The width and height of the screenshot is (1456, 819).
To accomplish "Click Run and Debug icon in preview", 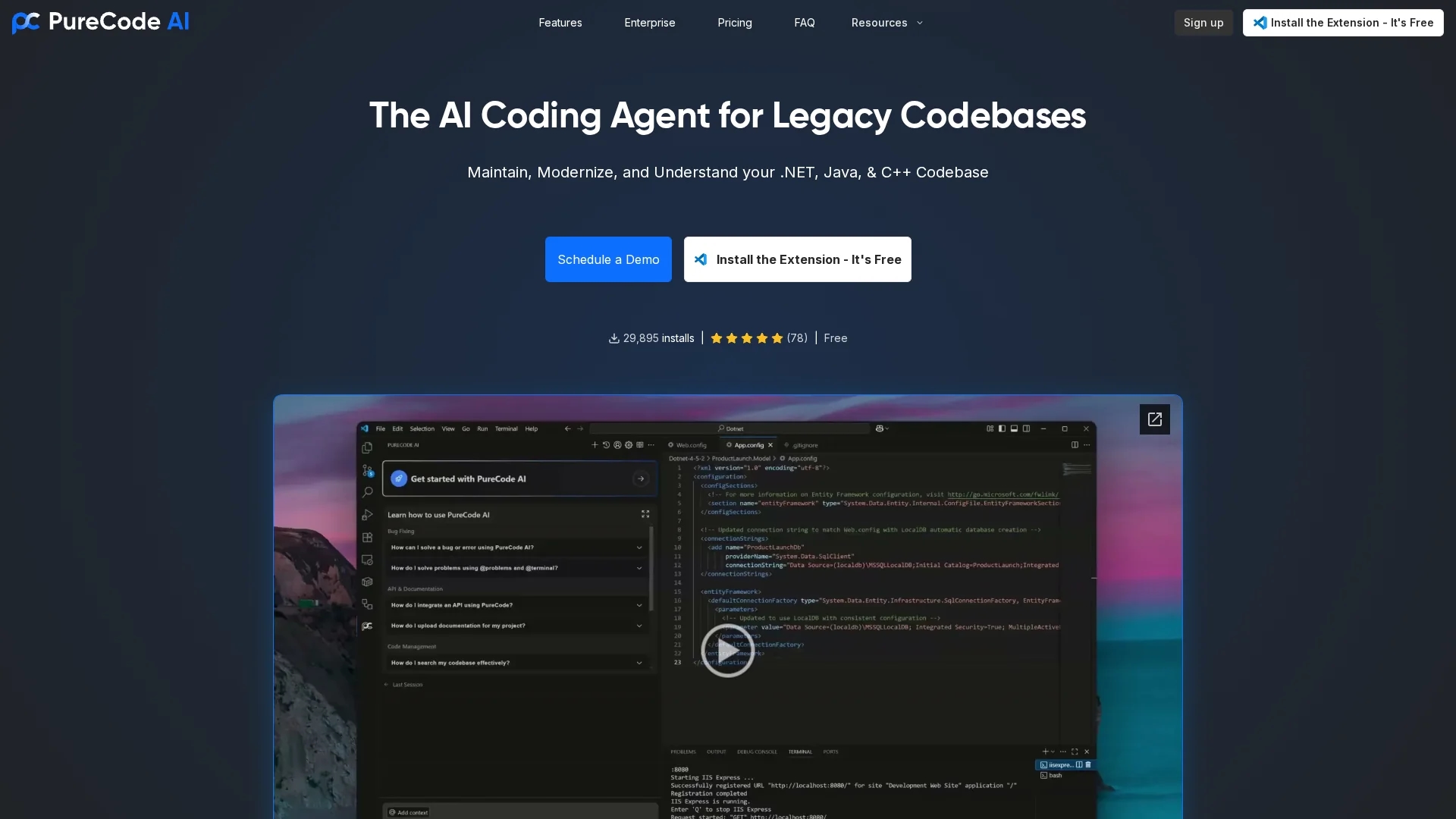I will [x=367, y=515].
